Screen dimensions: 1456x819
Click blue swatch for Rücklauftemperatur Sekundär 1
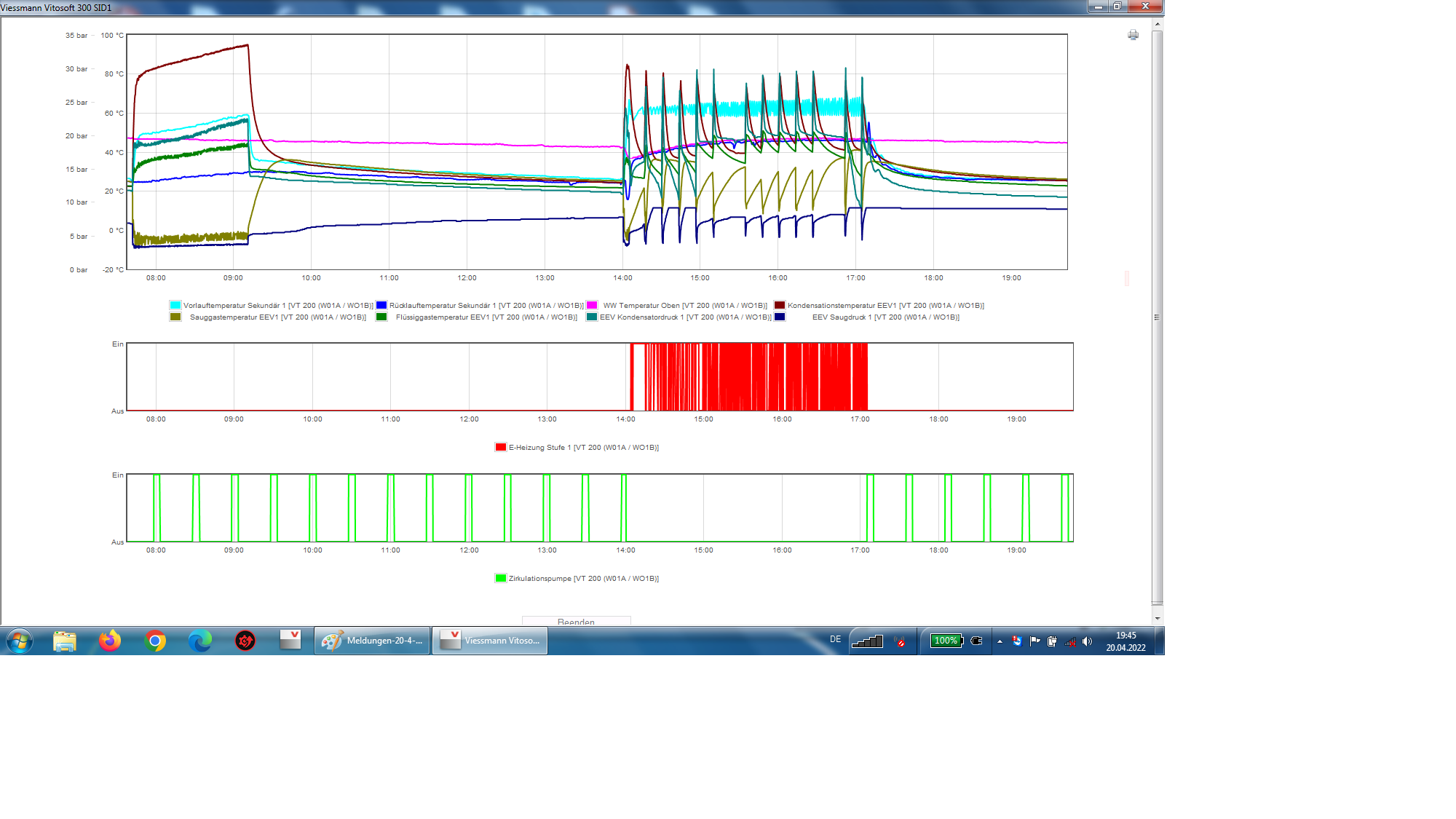[381, 305]
